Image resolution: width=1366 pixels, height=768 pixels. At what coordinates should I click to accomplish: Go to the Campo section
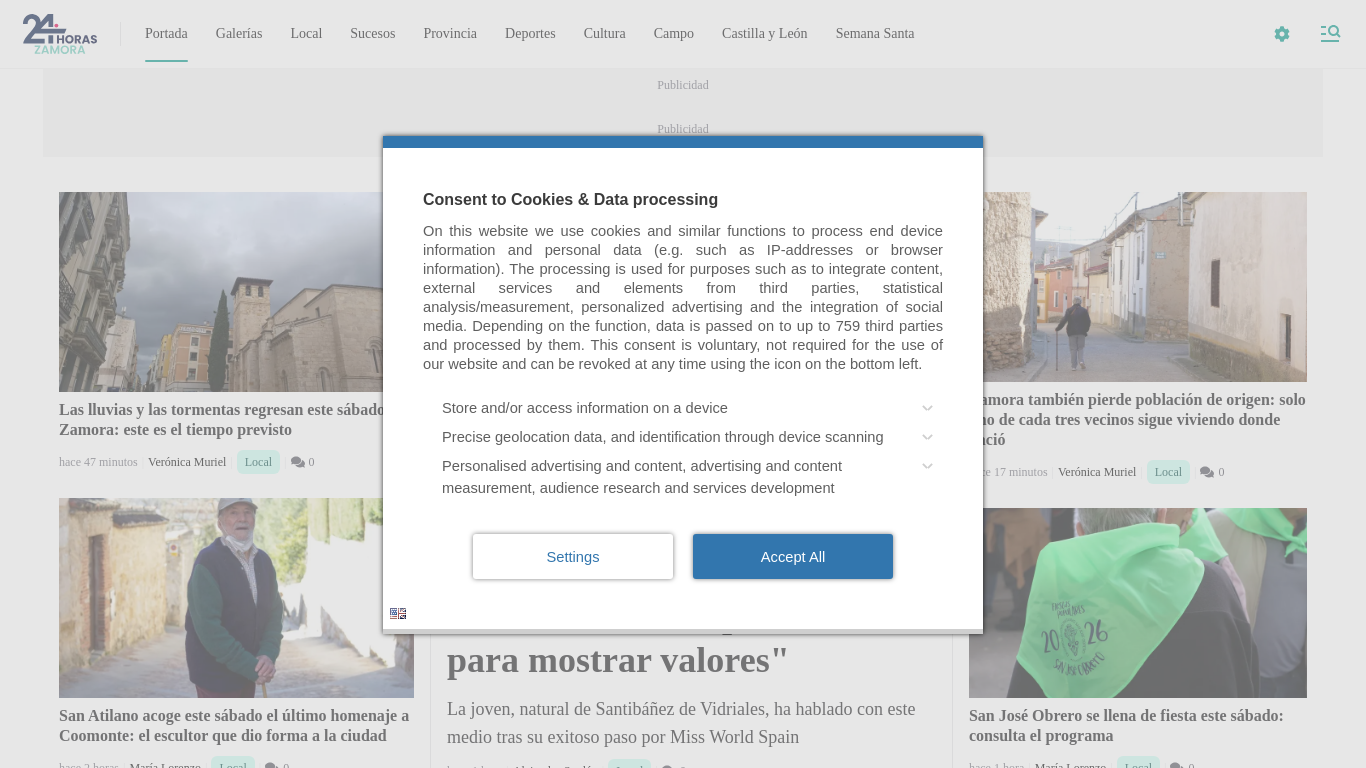coord(674,34)
